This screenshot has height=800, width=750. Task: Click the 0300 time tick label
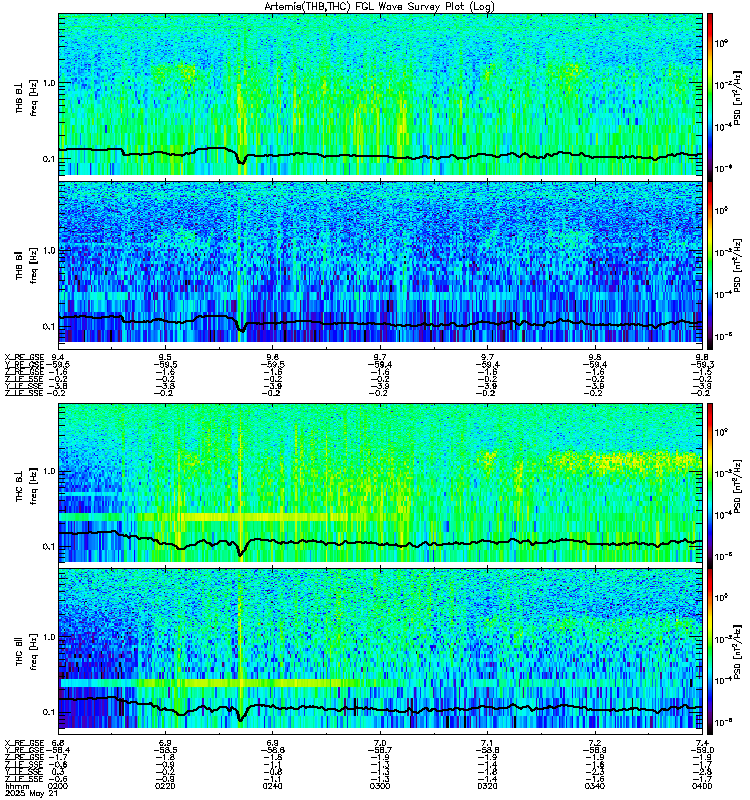click(x=380, y=786)
